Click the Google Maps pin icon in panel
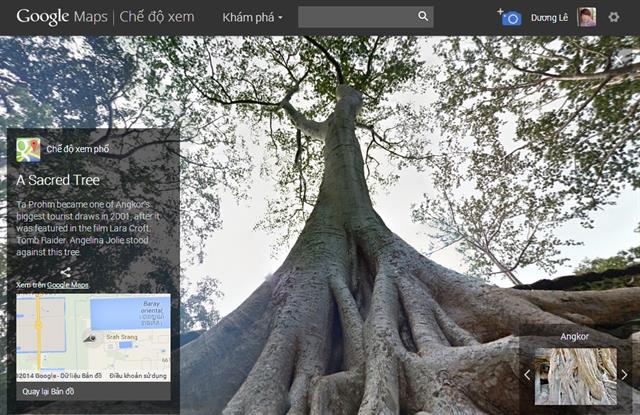 (x=28, y=150)
